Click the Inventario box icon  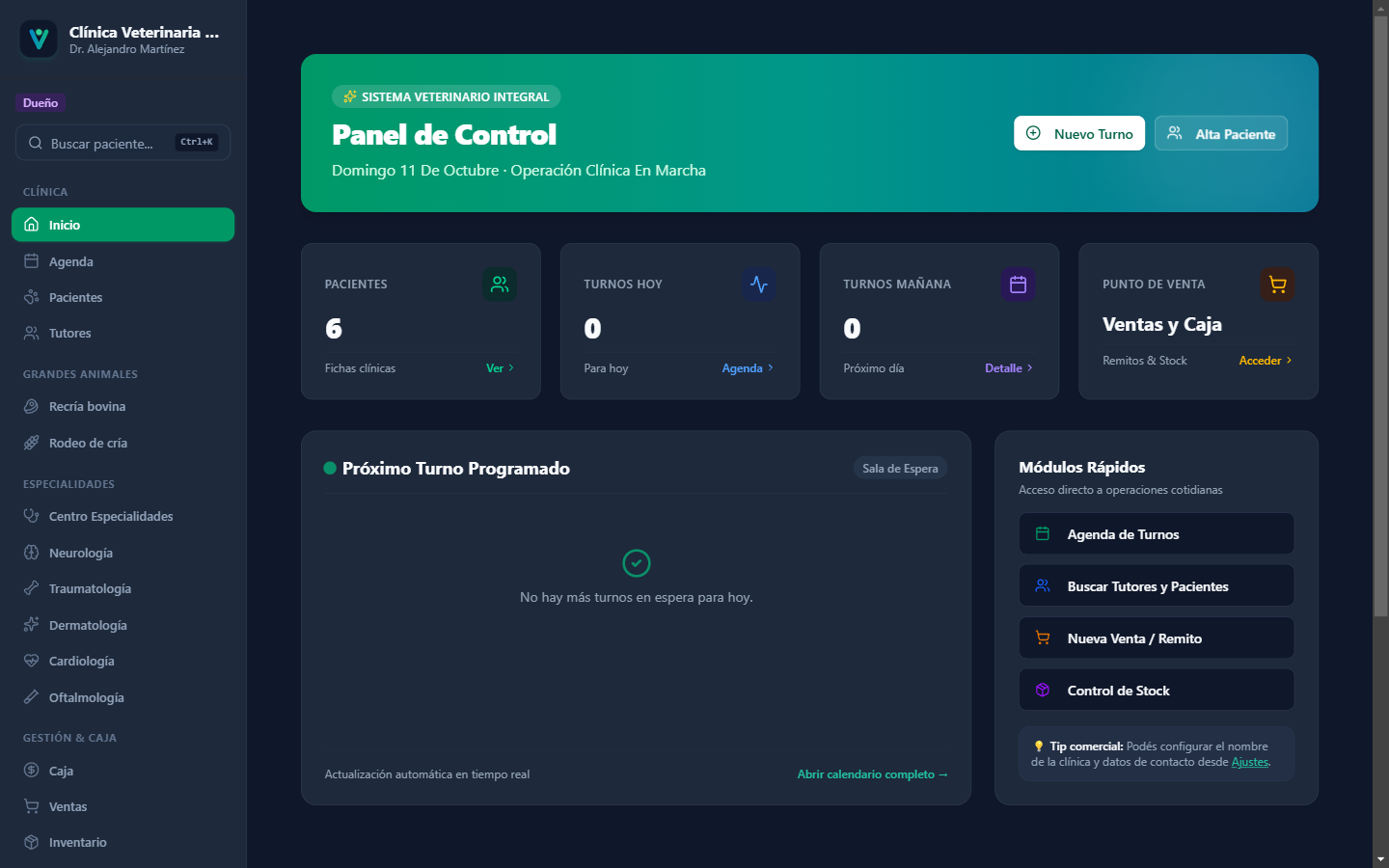click(x=31, y=842)
